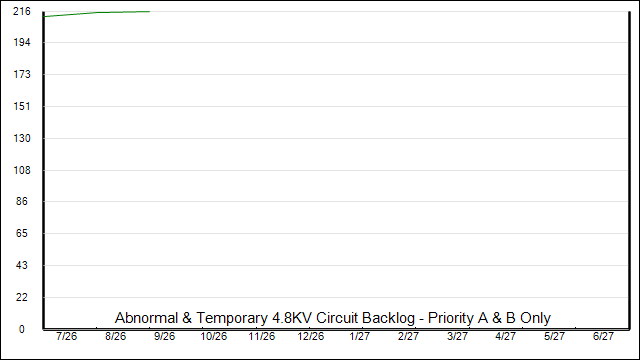Screen dimensions: 640x360
Task: Click the 8/26 x-axis date label
Action: (116, 336)
